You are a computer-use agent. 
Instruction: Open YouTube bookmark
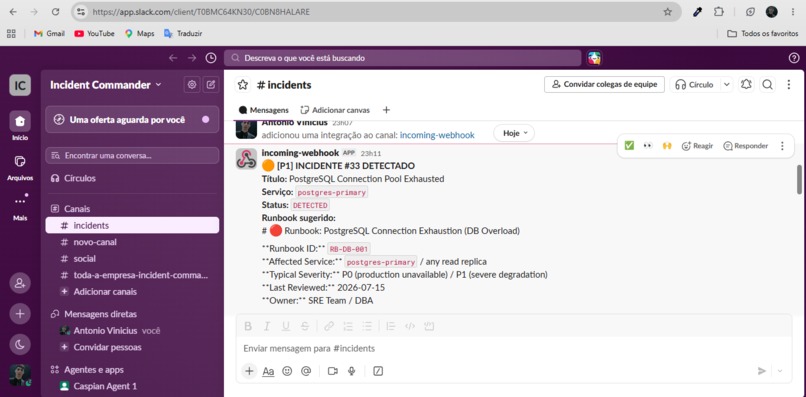tap(95, 33)
